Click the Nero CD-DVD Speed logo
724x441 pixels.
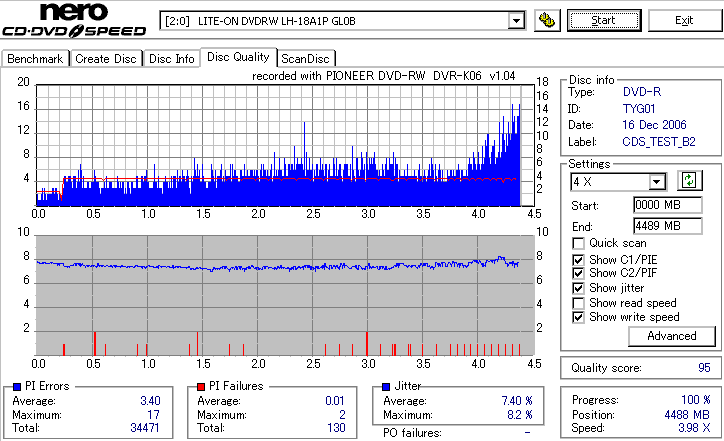click(x=74, y=20)
